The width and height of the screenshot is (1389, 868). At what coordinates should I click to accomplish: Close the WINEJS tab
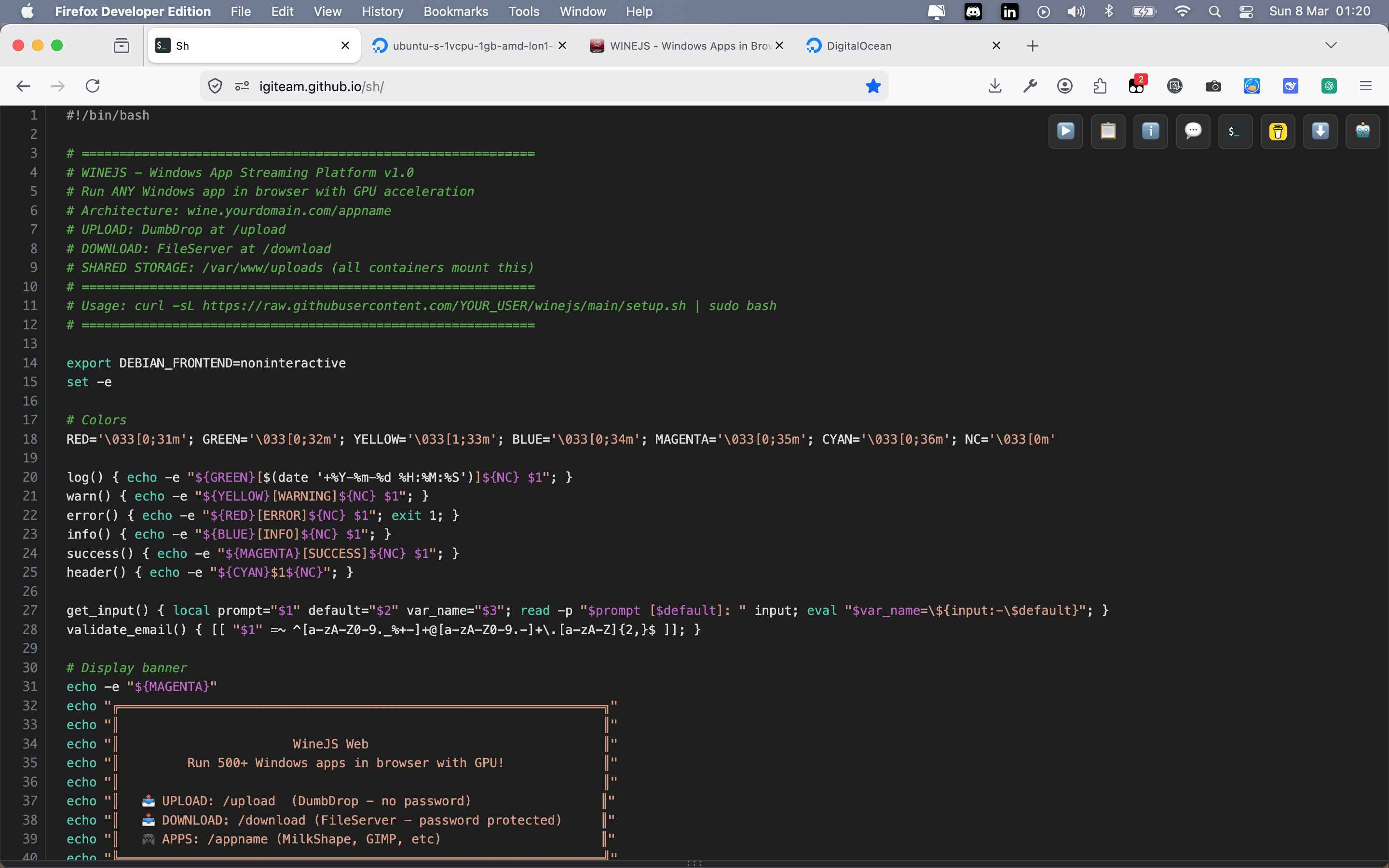click(779, 45)
